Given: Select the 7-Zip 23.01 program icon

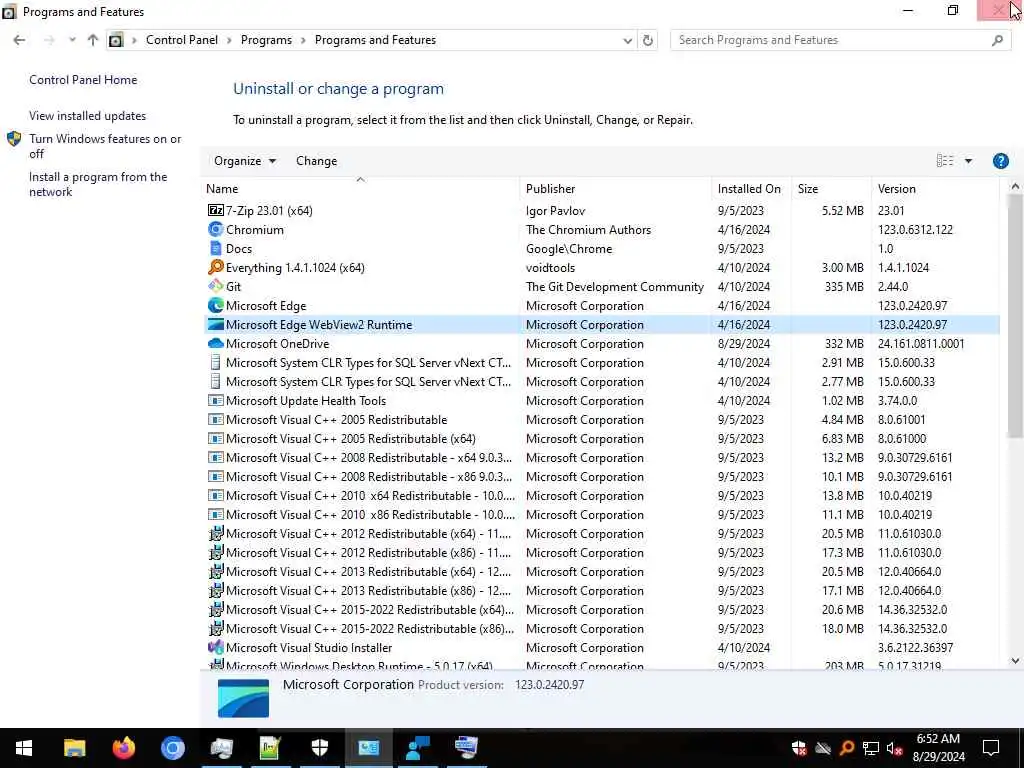Looking at the screenshot, I should click(216, 210).
